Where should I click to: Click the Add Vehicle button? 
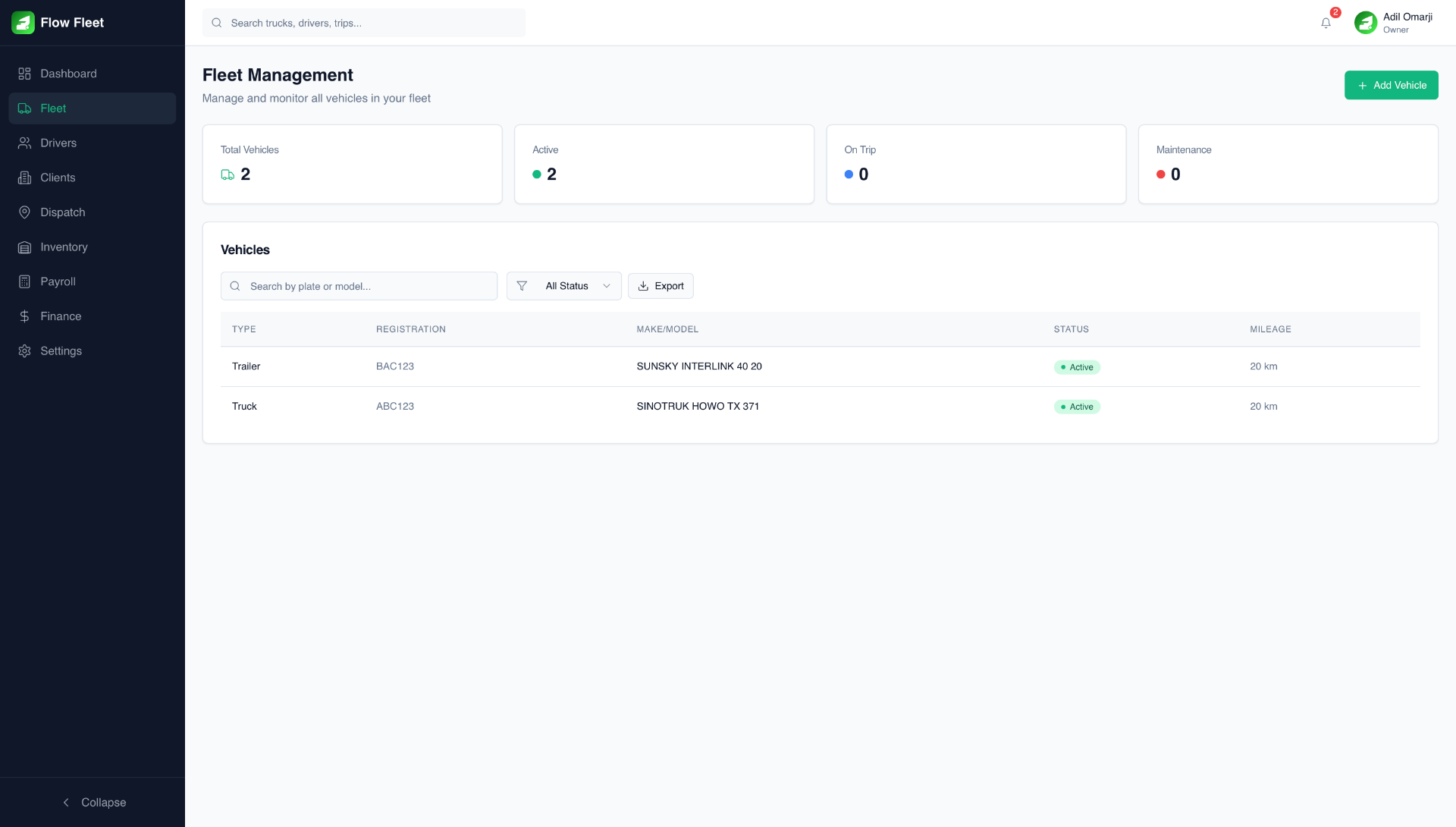pyautogui.click(x=1392, y=86)
